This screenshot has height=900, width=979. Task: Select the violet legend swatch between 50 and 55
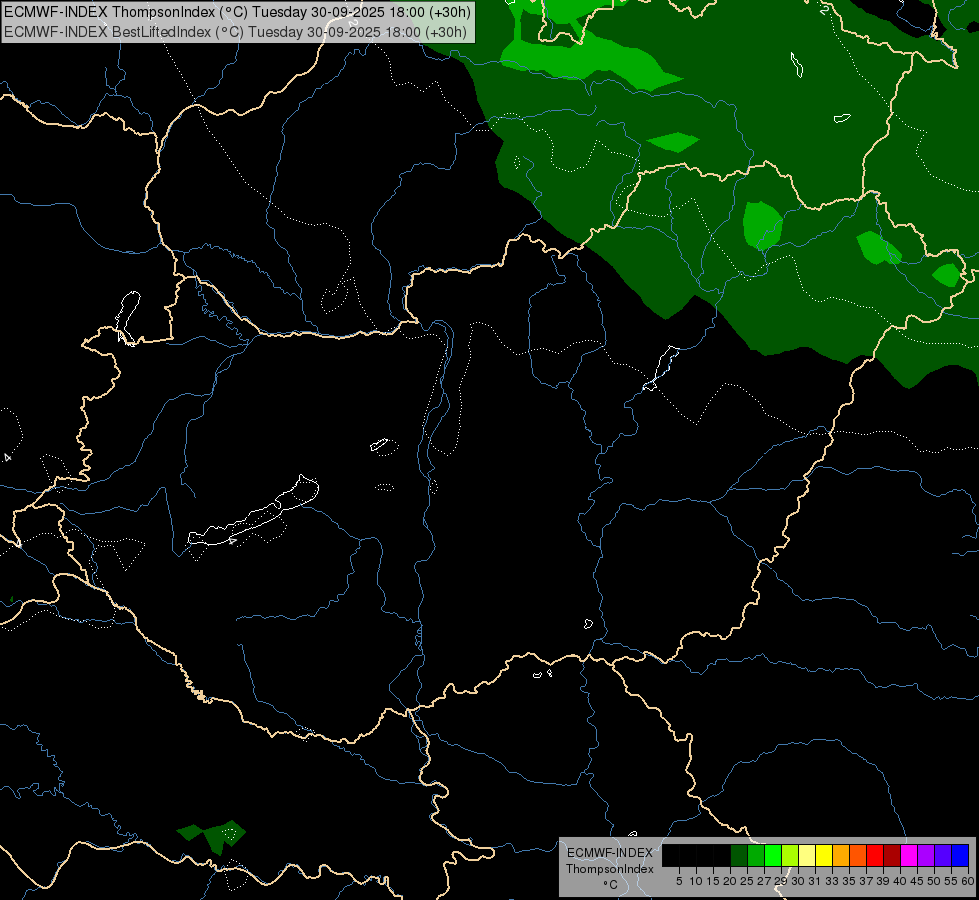point(943,855)
